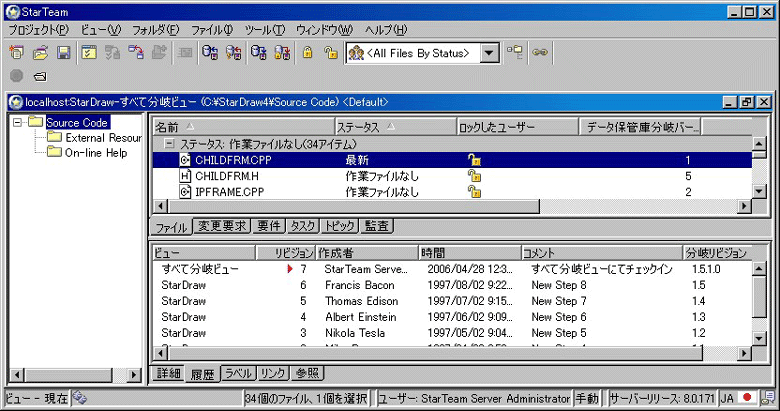Click the 作成者 column header in history
The width and height of the screenshot is (780, 411).
coord(367,253)
